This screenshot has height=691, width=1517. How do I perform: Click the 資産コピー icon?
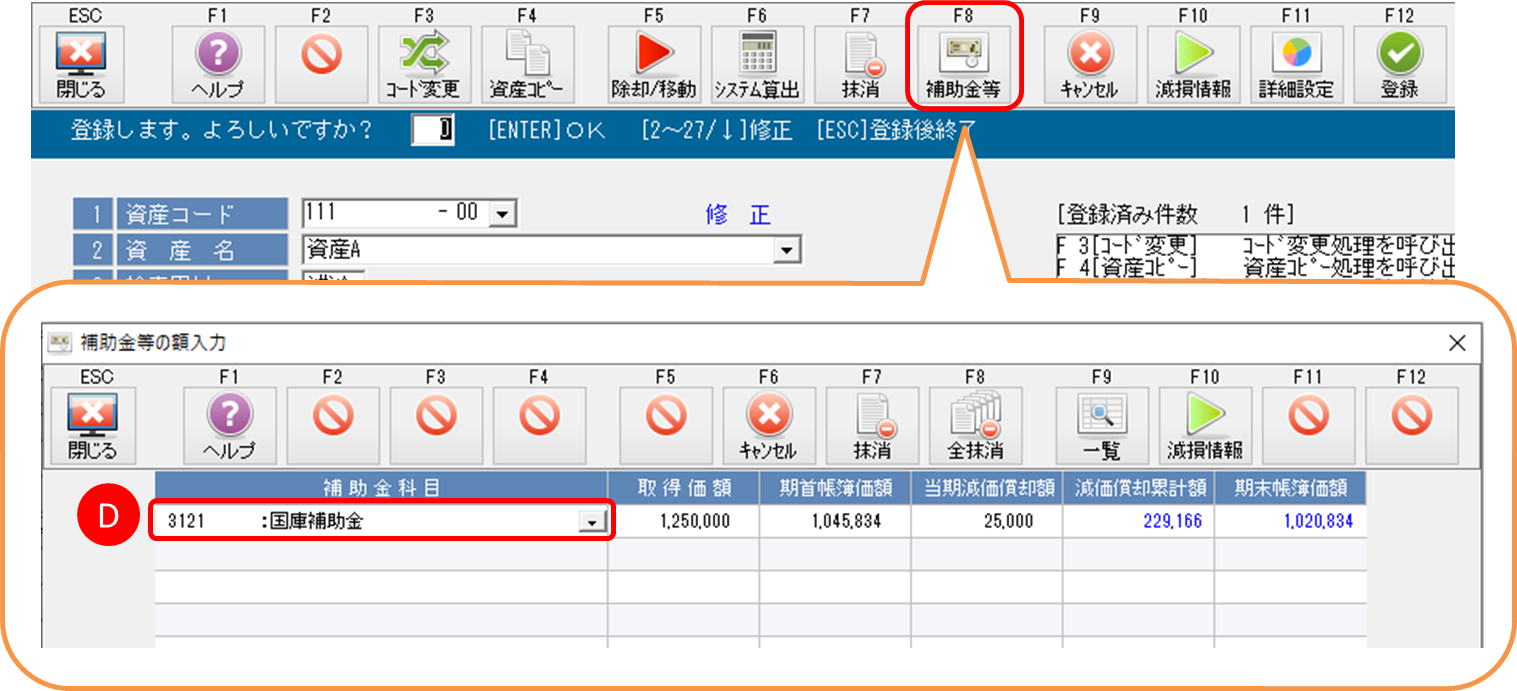pos(526,64)
